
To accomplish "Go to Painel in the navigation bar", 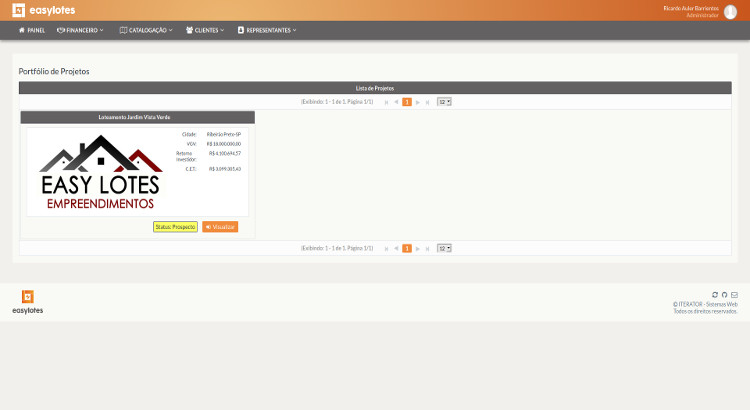I will pos(32,30).
